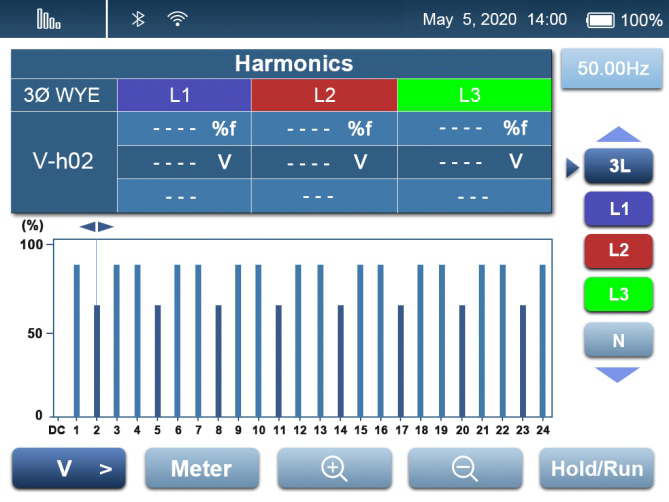Image resolution: width=669 pixels, height=502 pixels.
Task: Zoom out using the magnifier minus button
Action: pos(465,468)
